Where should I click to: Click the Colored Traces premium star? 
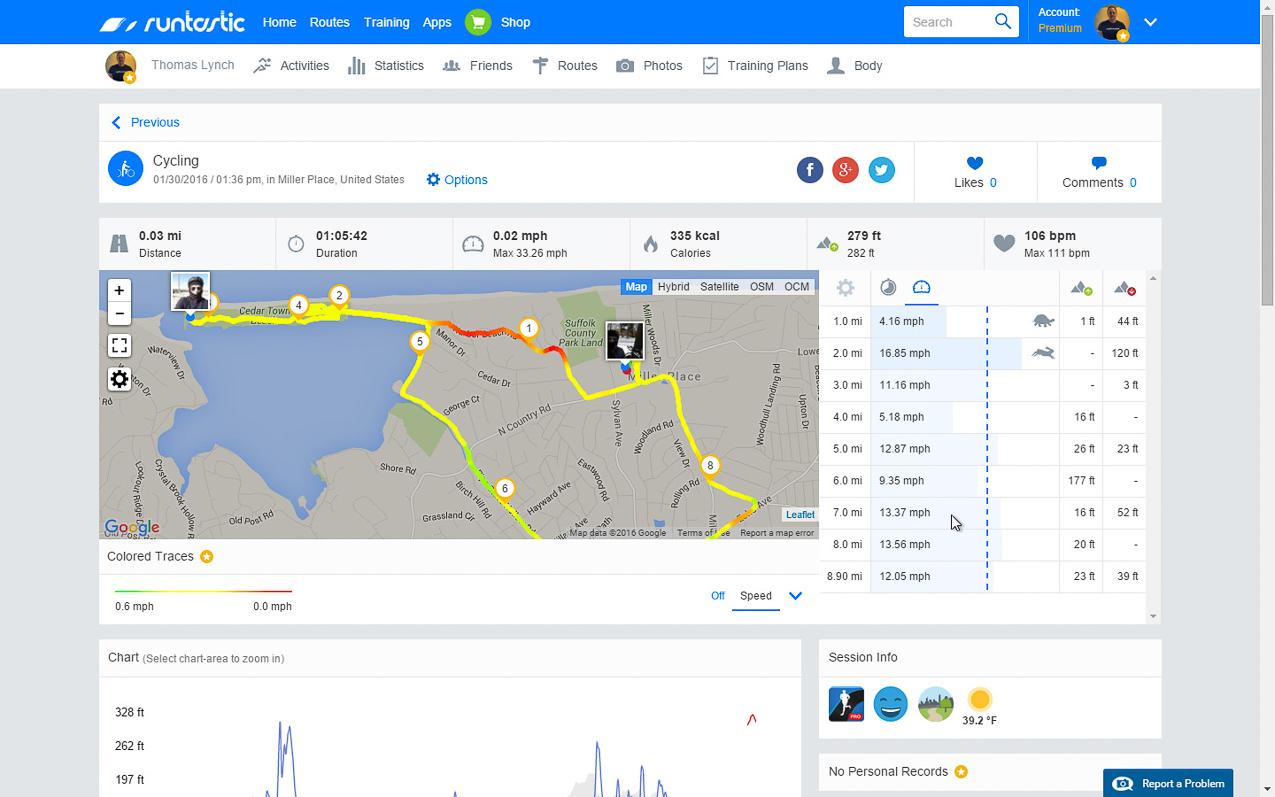(x=207, y=557)
